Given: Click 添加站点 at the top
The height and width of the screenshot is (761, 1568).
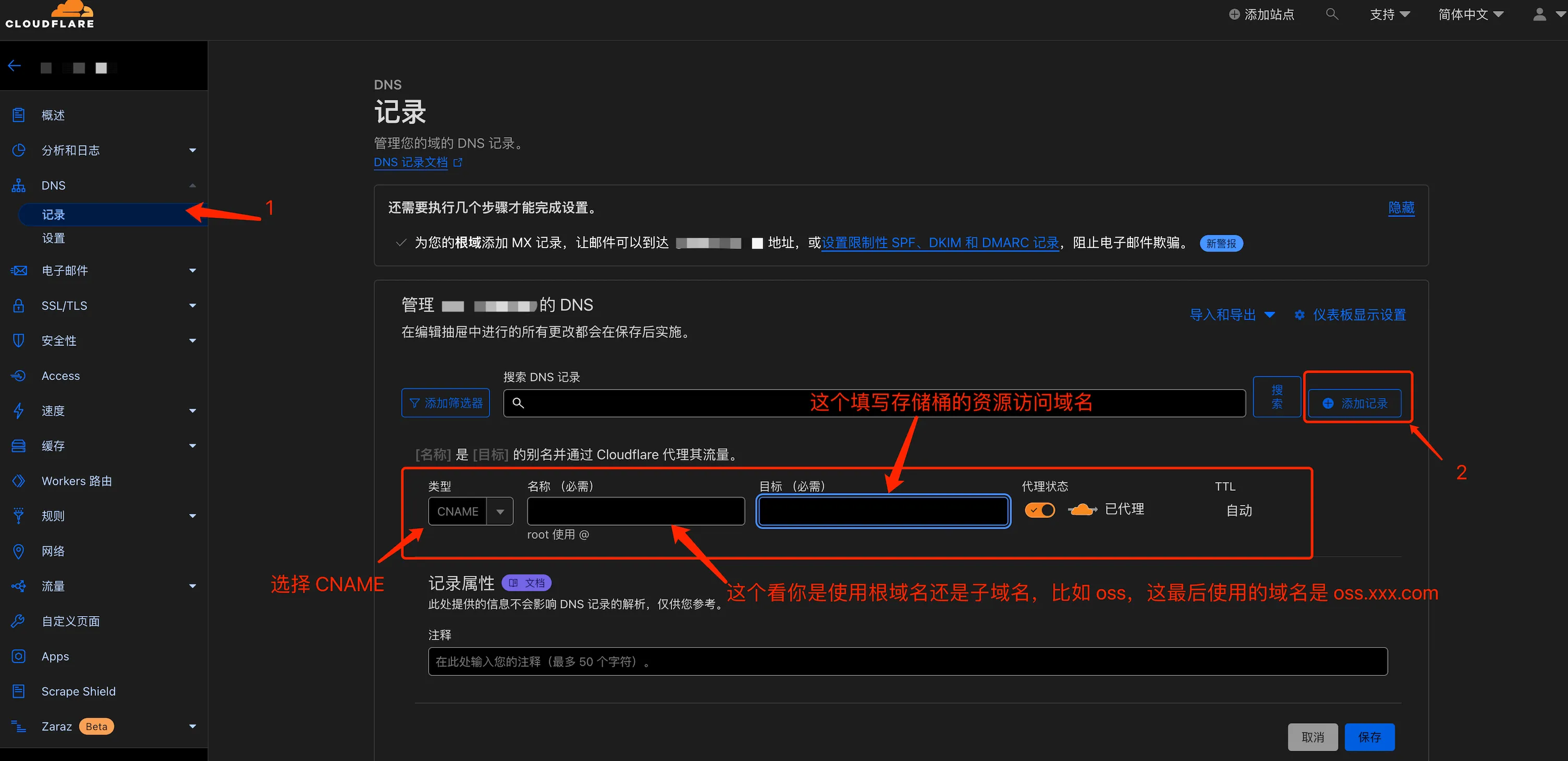Looking at the screenshot, I should coord(1261,15).
